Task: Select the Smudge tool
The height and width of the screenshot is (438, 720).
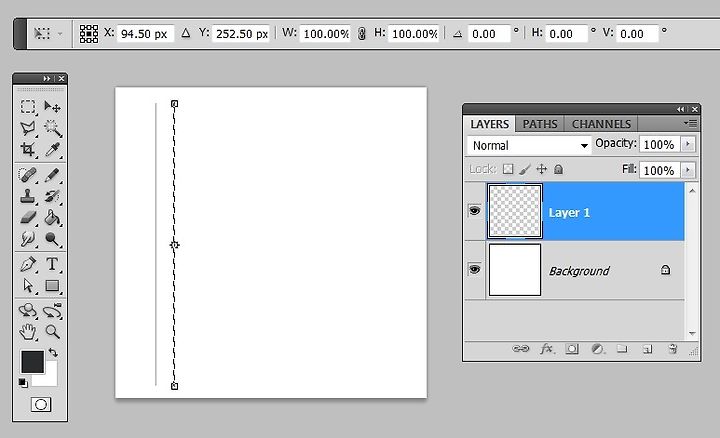Action: click(x=28, y=239)
